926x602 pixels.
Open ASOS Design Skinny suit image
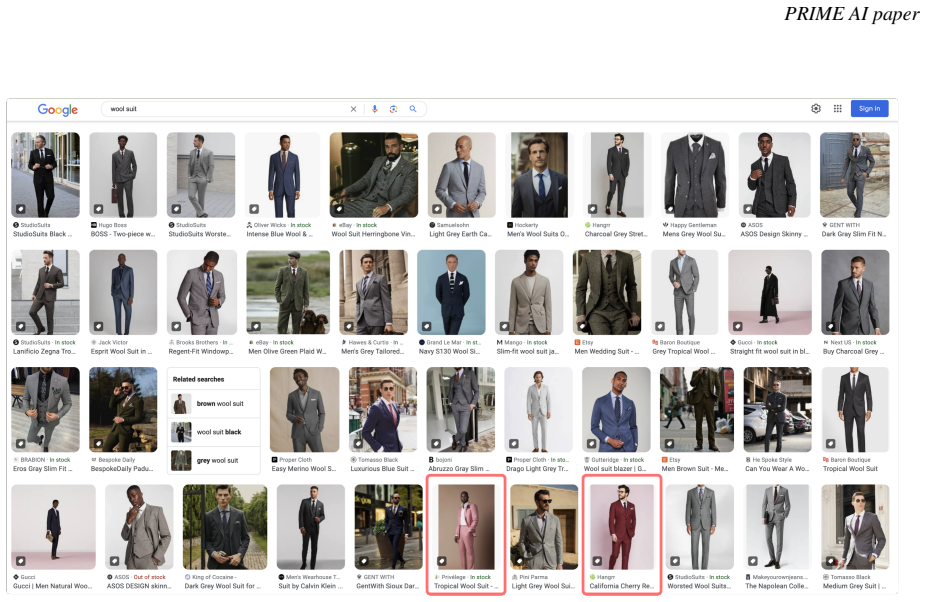coord(774,175)
